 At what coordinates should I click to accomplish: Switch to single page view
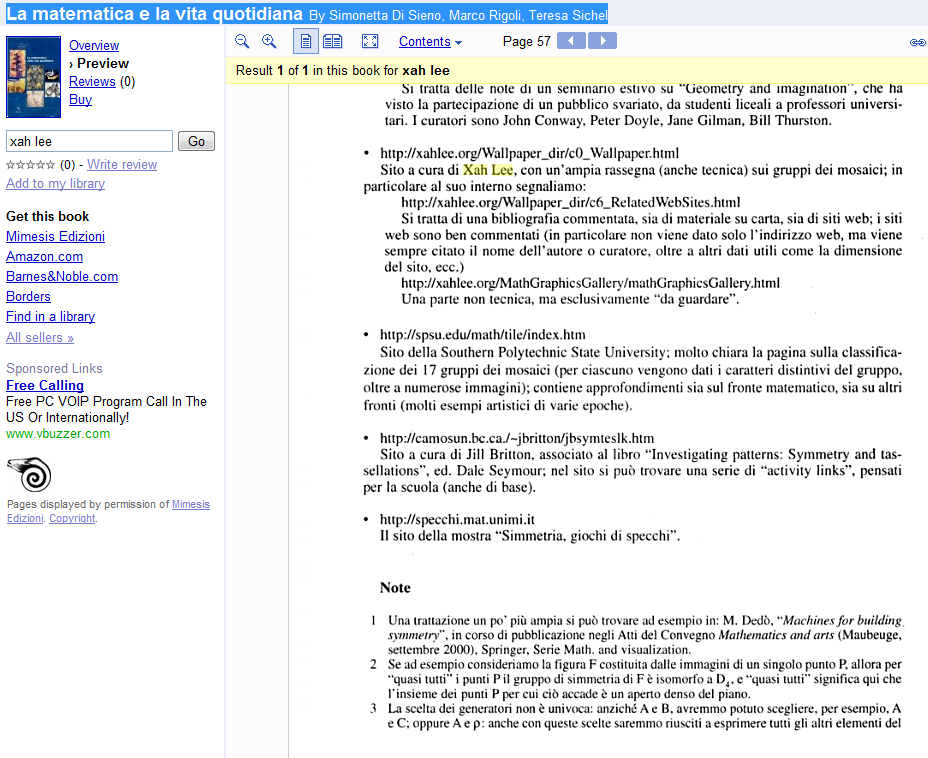click(x=306, y=41)
